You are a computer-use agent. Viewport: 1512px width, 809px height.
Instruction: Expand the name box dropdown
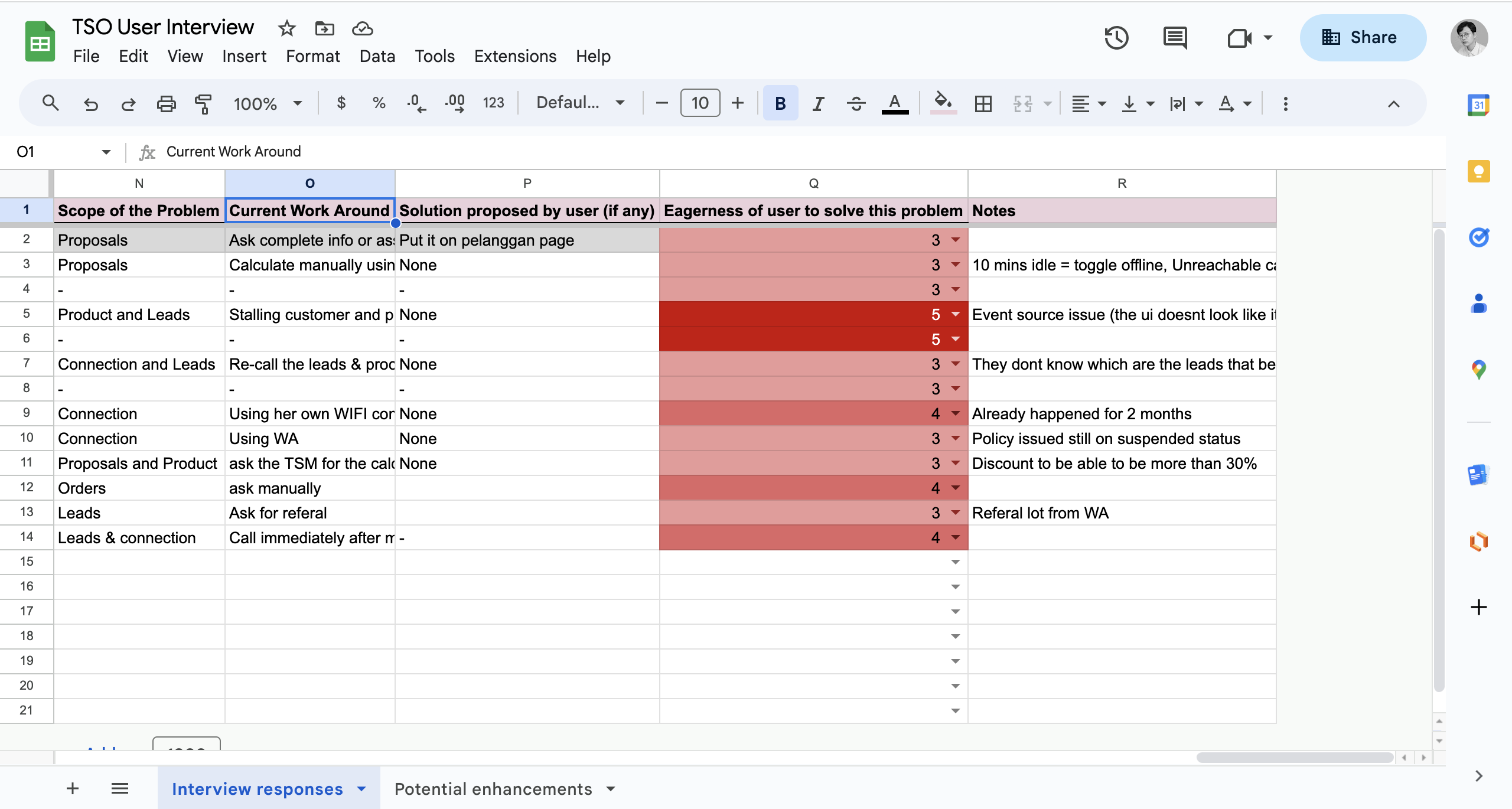(106, 152)
